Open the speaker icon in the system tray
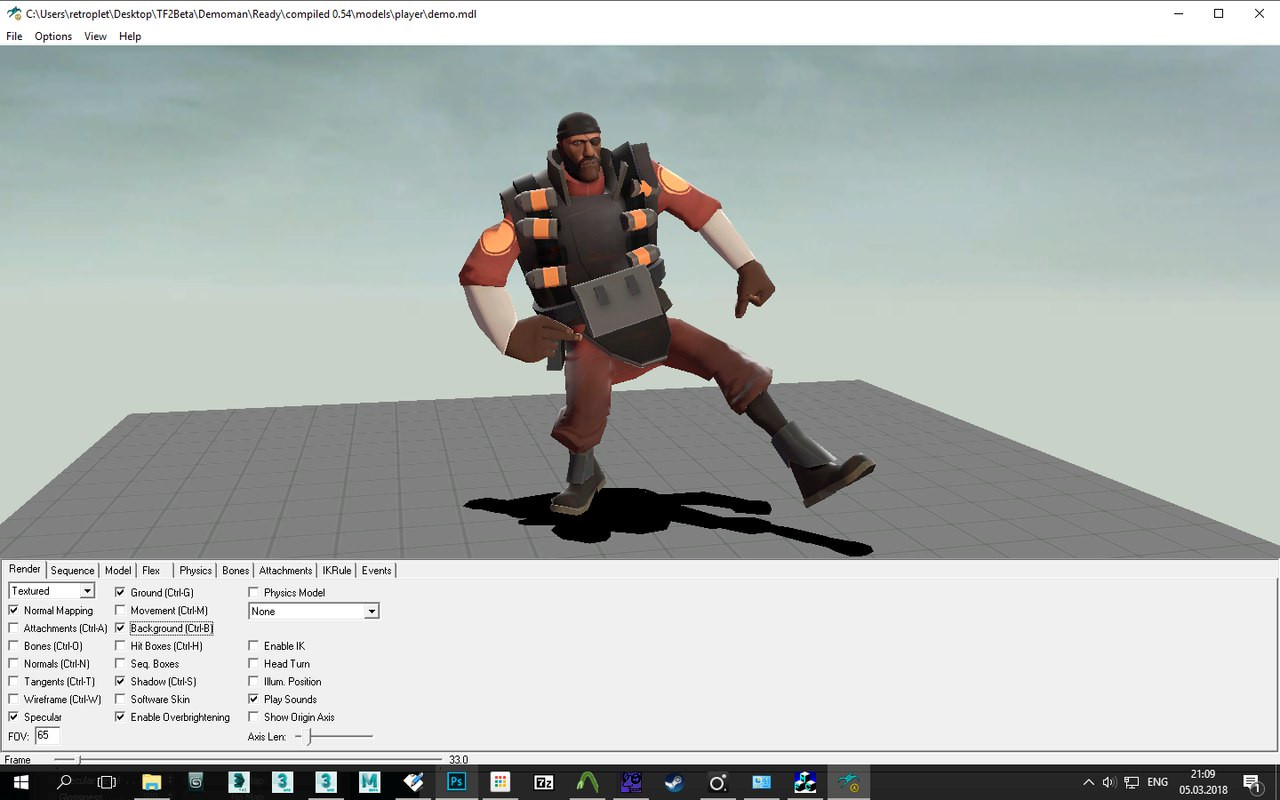Image resolution: width=1280 pixels, height=800 pixels. click(1110, 781)
